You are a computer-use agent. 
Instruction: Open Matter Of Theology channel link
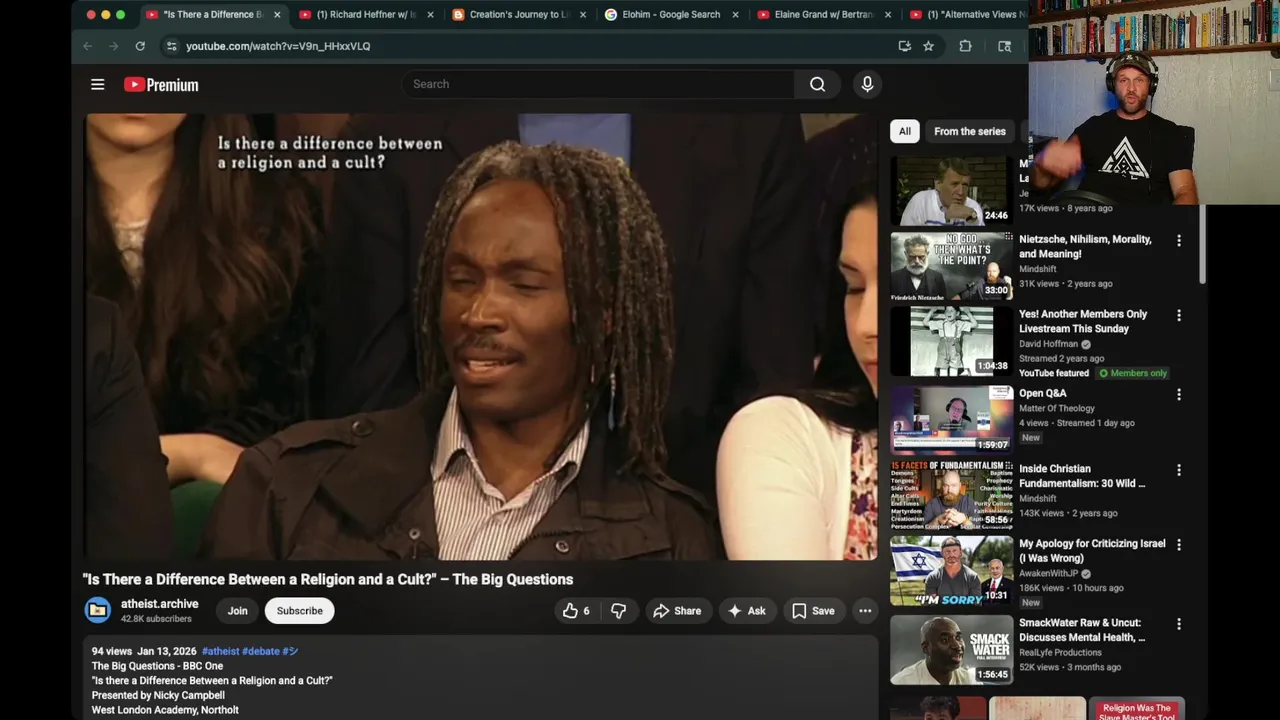tap(1057, 408)
